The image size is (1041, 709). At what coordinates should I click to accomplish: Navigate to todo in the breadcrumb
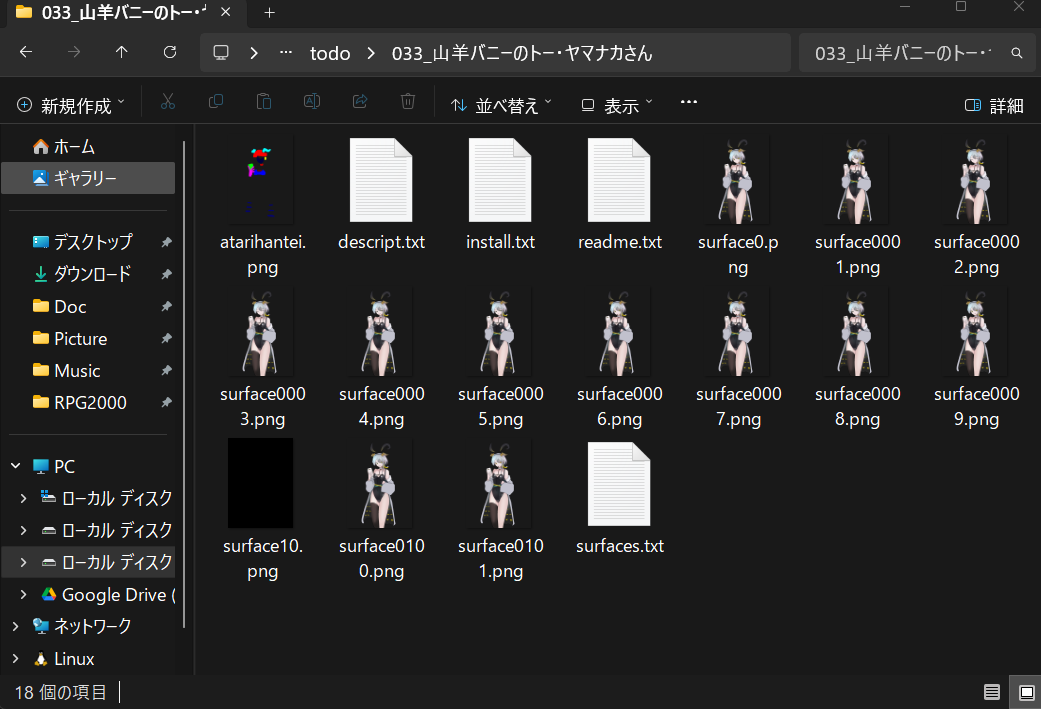click(330, 53)
